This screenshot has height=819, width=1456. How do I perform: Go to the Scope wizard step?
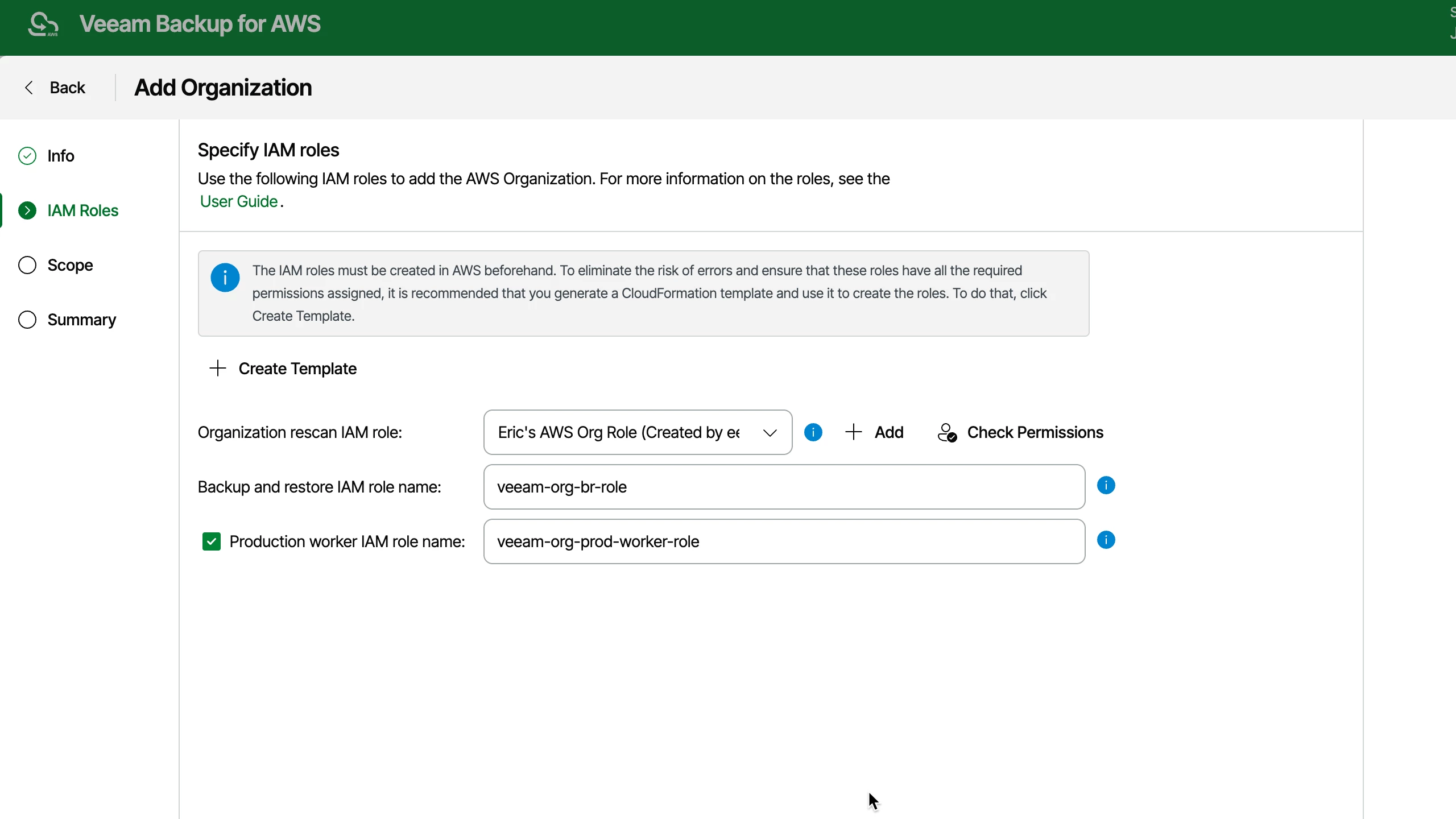[70, 265]
